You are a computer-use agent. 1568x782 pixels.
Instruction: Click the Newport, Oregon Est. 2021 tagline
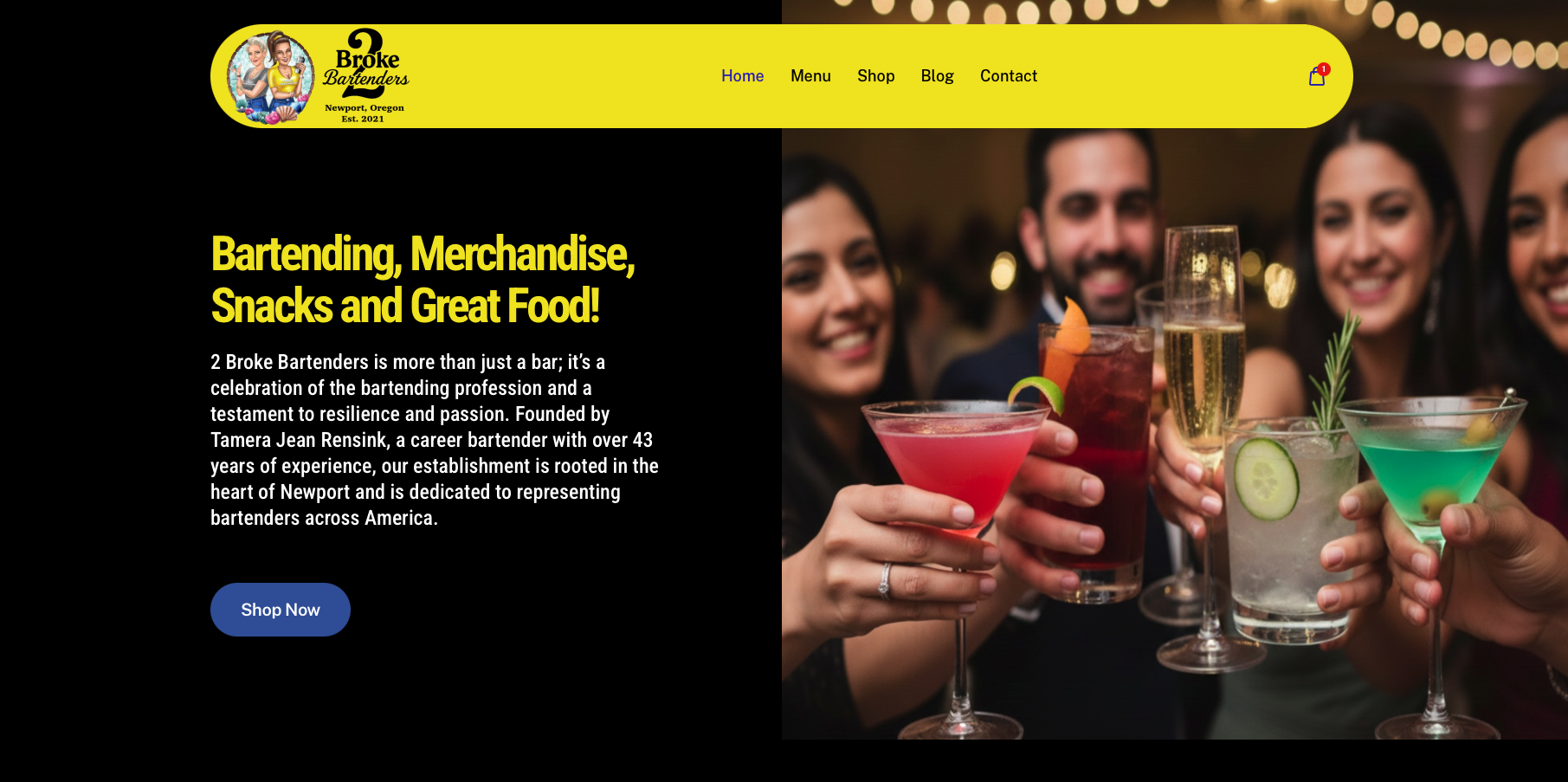[x=365, y=113]
